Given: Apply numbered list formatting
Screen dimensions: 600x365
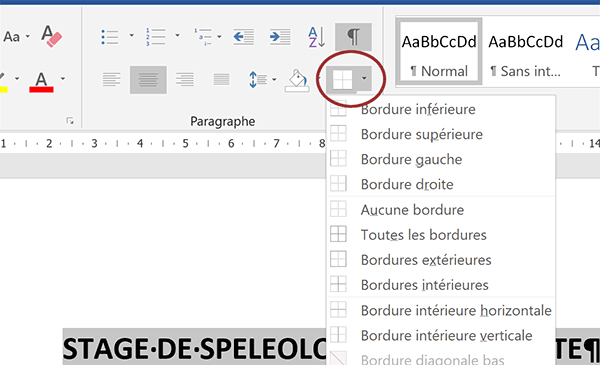Looking at the screenshot, I should point(155,37).
